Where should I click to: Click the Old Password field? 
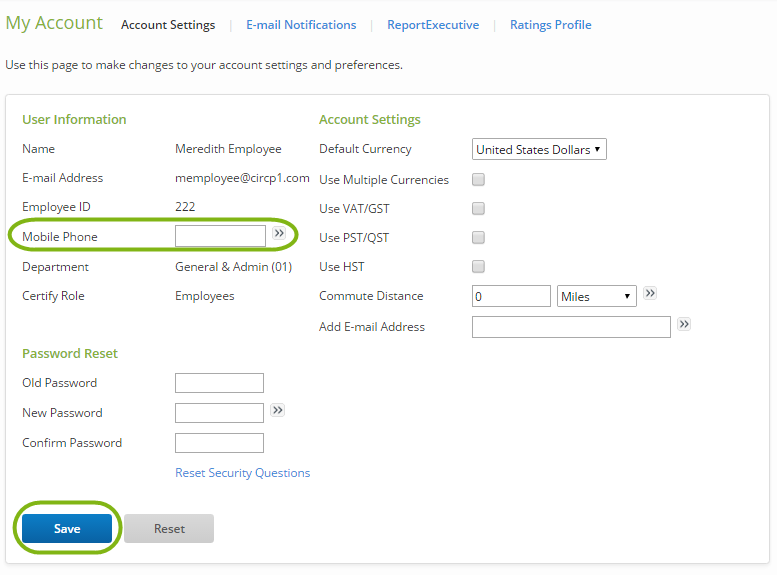tap(219, 383)
